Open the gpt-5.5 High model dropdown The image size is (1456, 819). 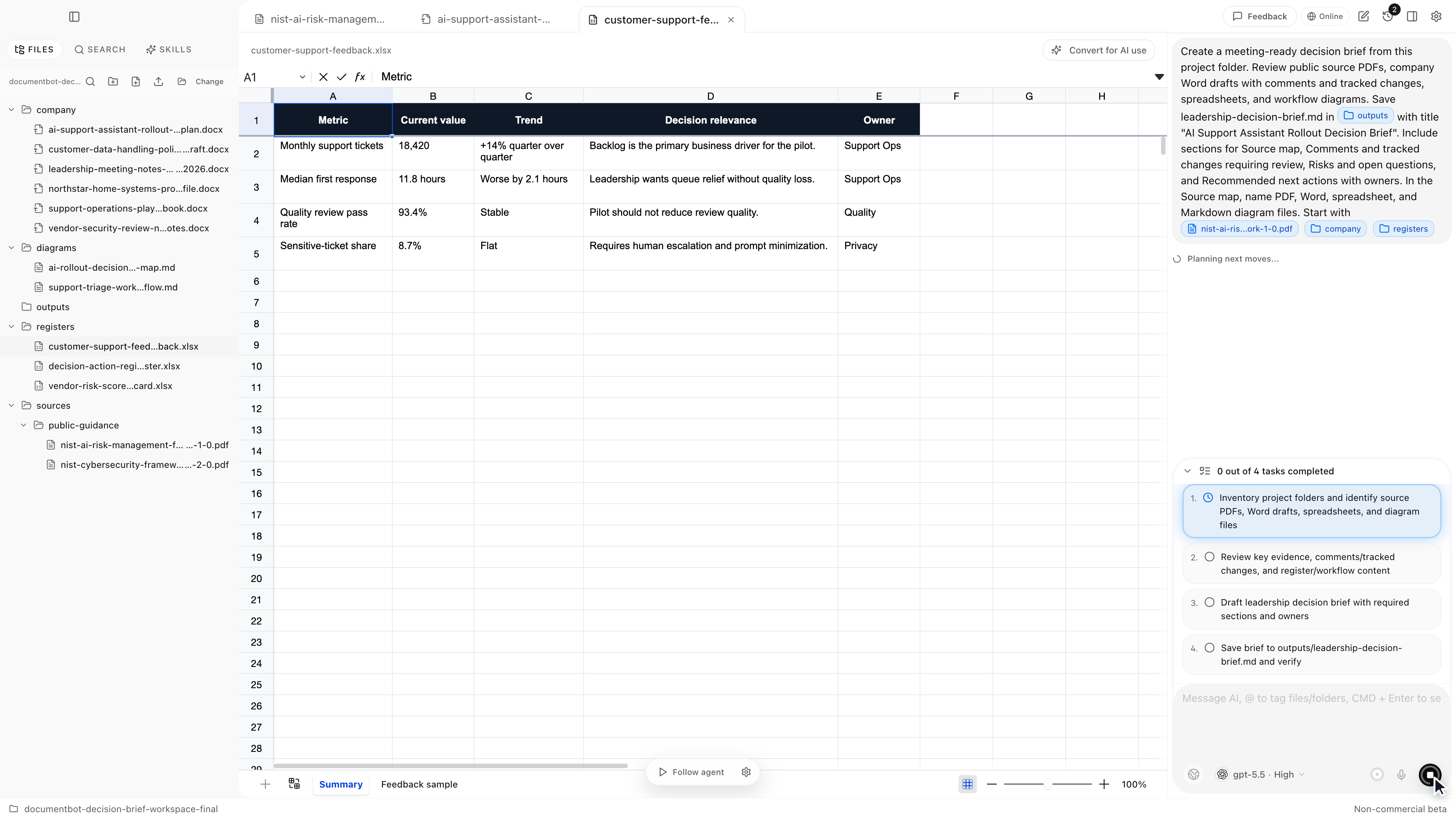click(1260, 775)
